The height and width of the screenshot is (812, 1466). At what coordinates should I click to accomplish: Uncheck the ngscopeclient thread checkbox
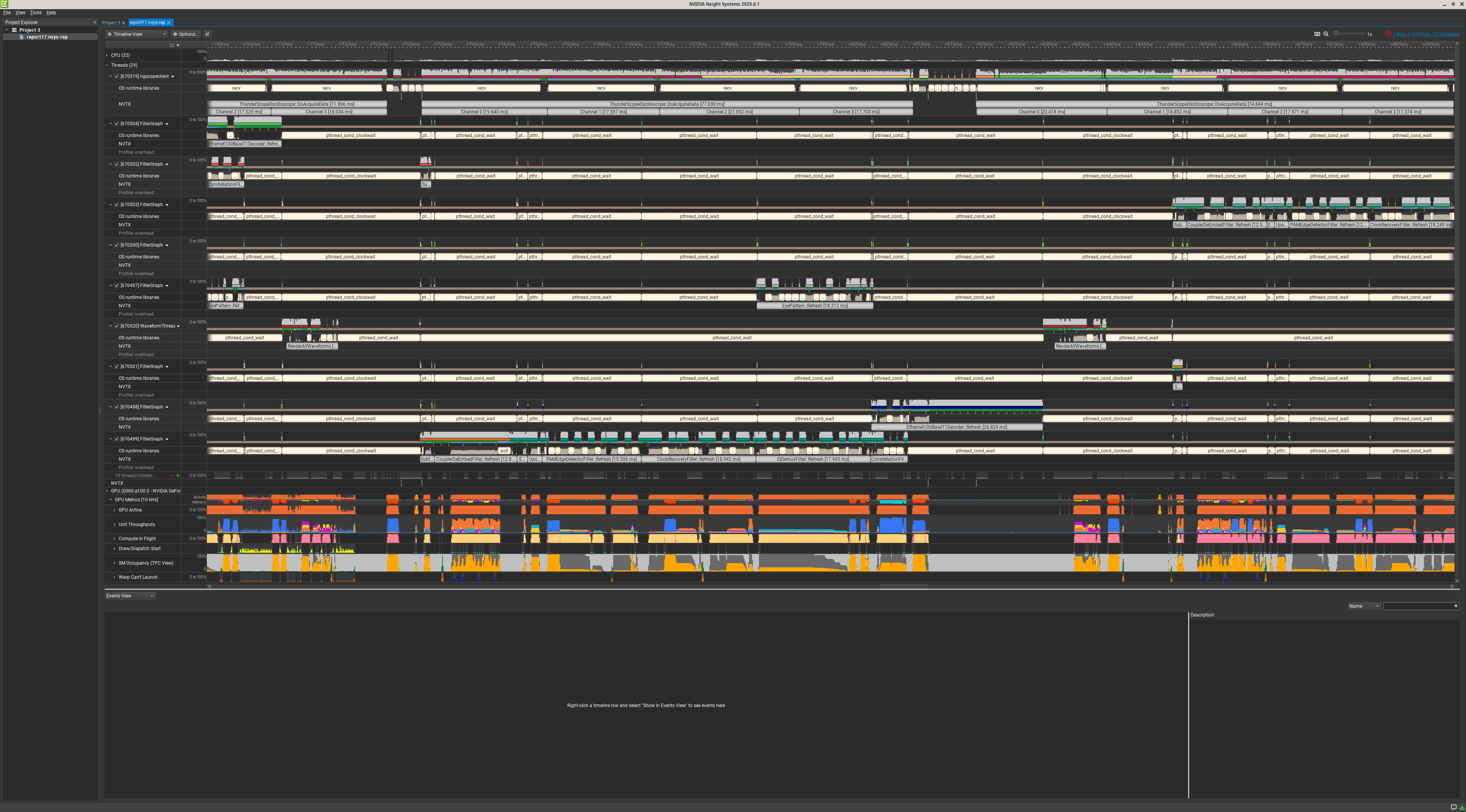tap(117, 76)
